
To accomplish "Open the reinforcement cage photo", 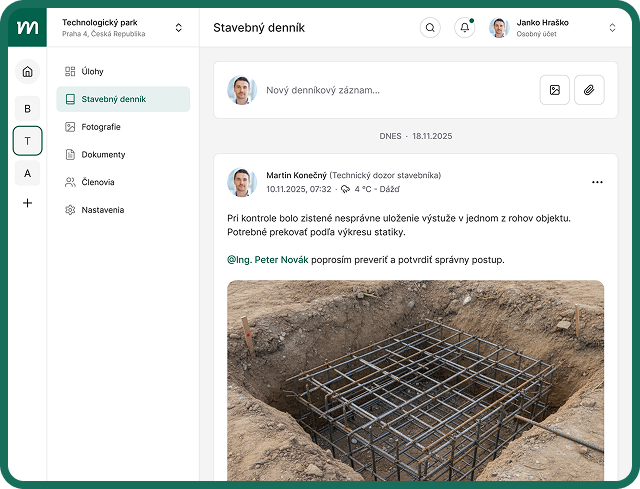I will point(416,380).
